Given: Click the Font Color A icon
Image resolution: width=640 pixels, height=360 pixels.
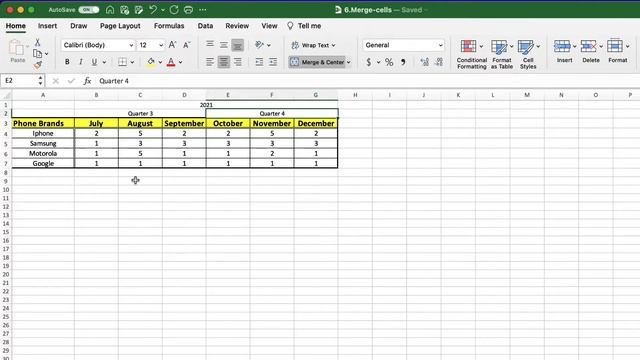Looking at the screenshot, I should [171, 62].
